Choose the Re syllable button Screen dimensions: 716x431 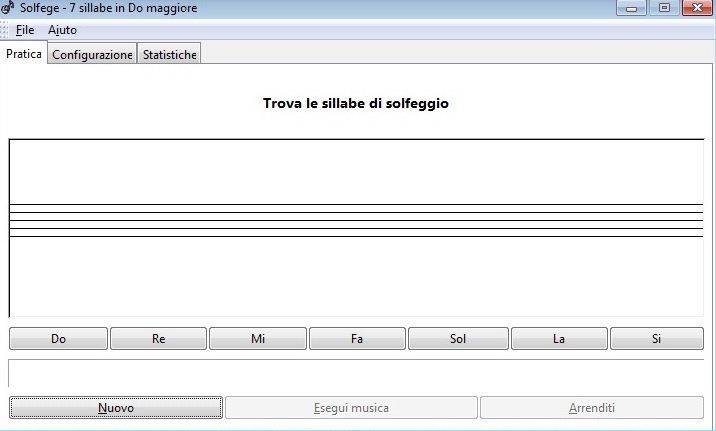pos(158,339)
